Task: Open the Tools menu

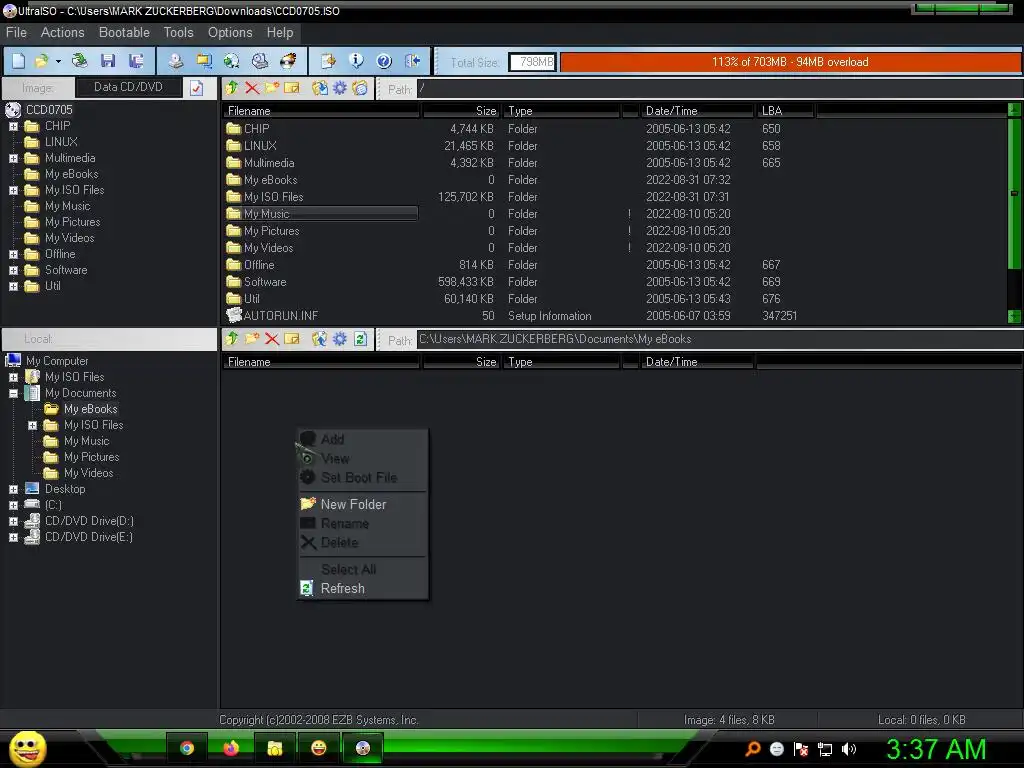Action: coord(178,33)
